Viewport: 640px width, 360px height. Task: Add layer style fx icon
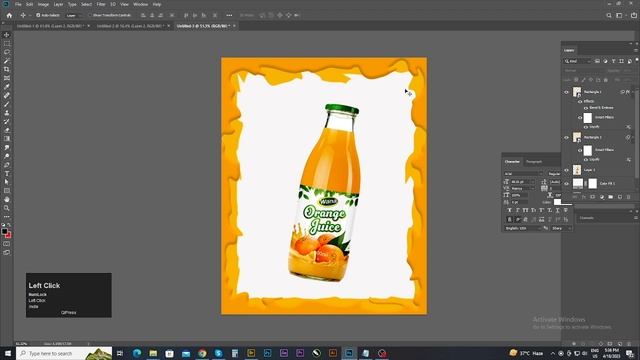click(x=584, y=197)
